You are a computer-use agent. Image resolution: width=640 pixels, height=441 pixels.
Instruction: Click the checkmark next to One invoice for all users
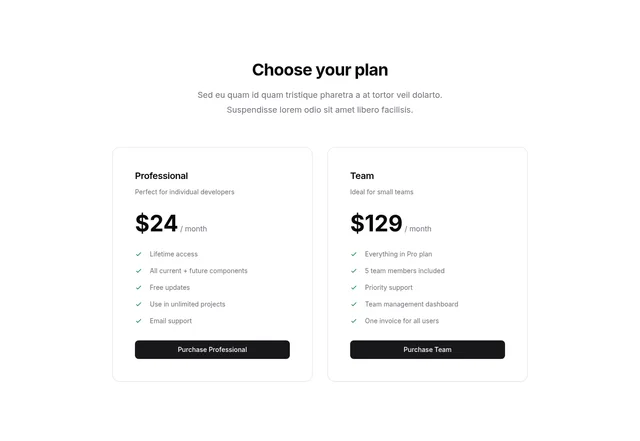click(354, 321)
